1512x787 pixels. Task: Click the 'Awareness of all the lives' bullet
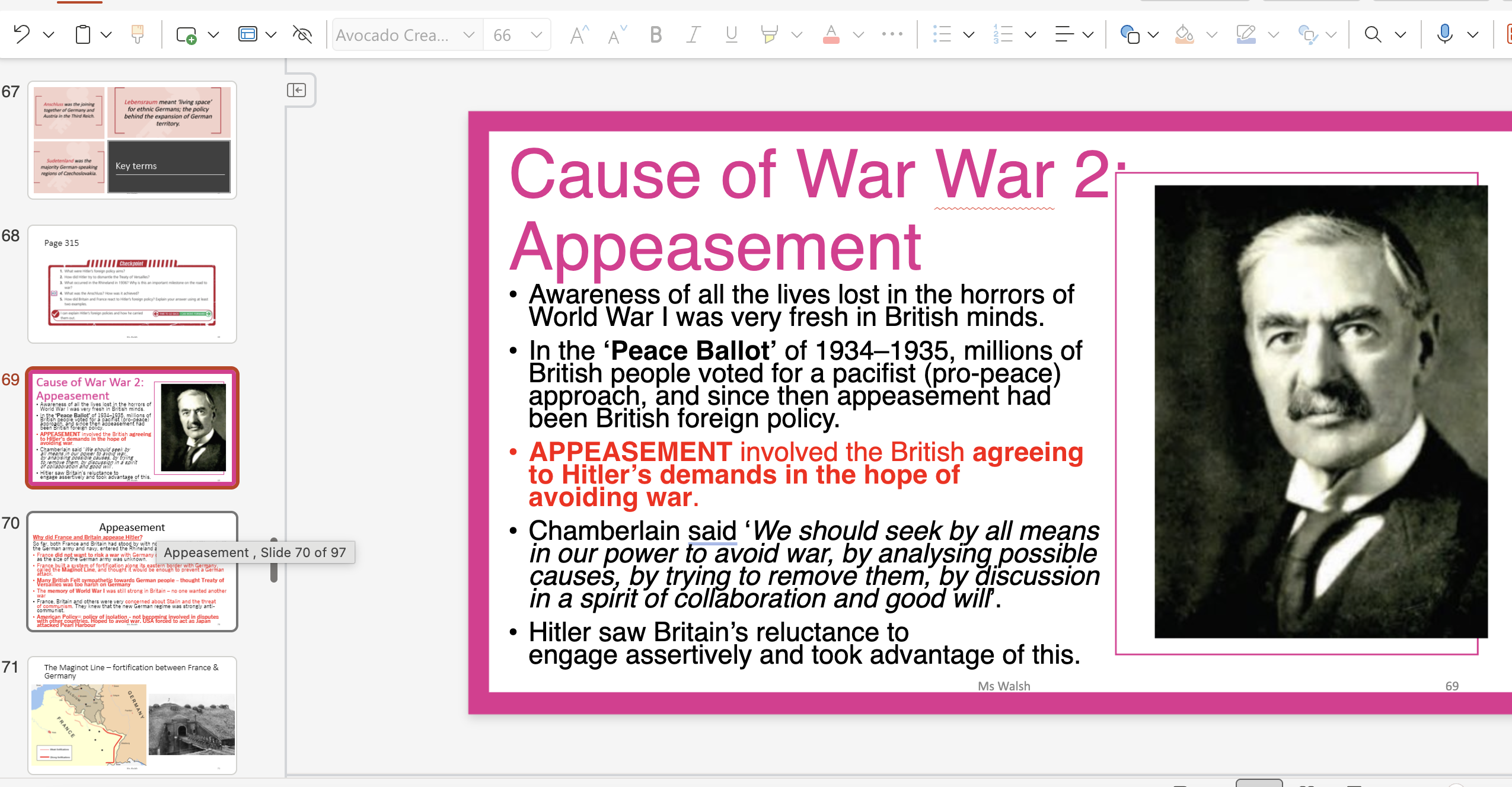click(801, 306)
